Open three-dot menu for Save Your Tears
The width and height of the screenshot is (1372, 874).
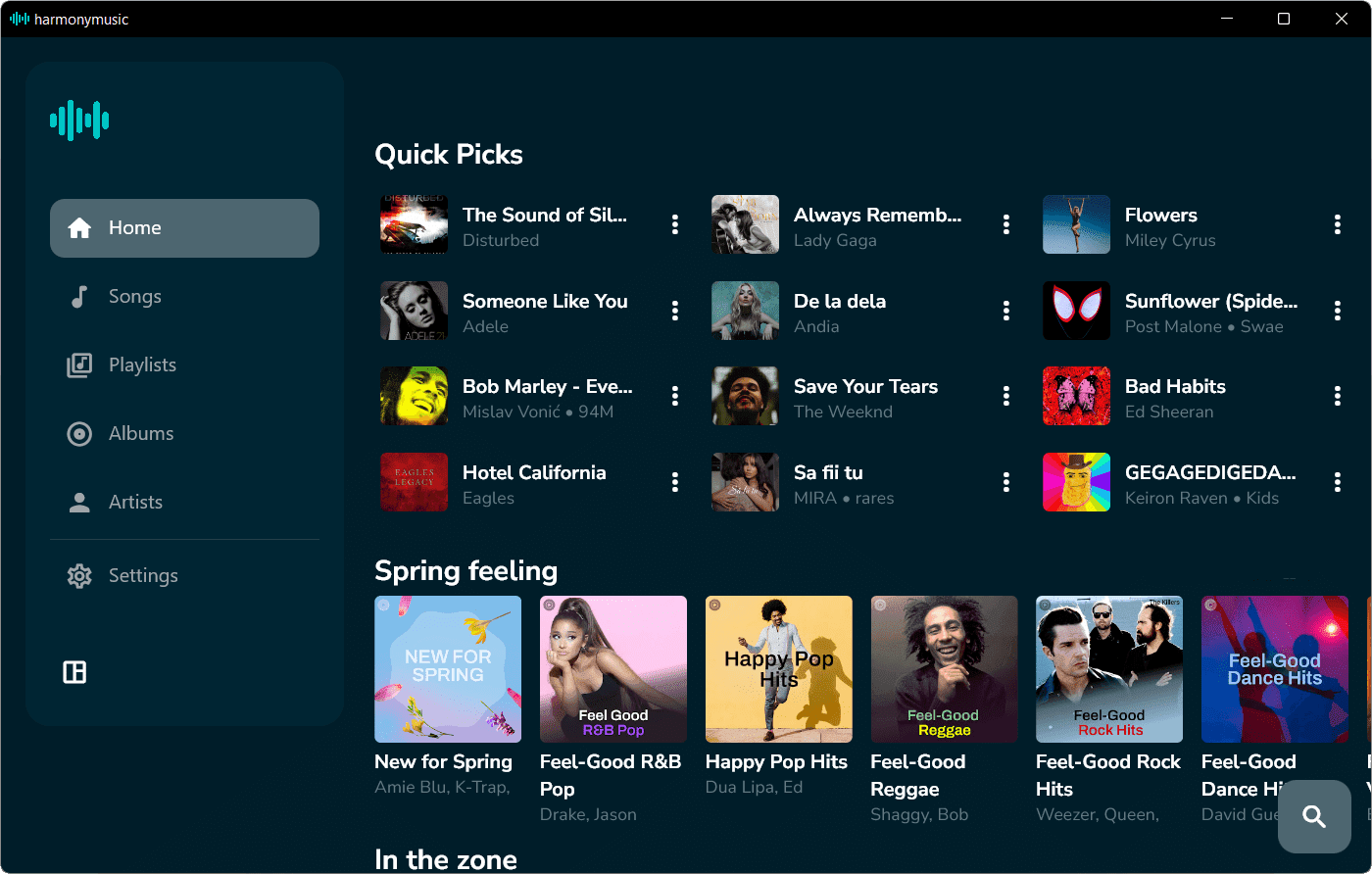[1005, 396]
